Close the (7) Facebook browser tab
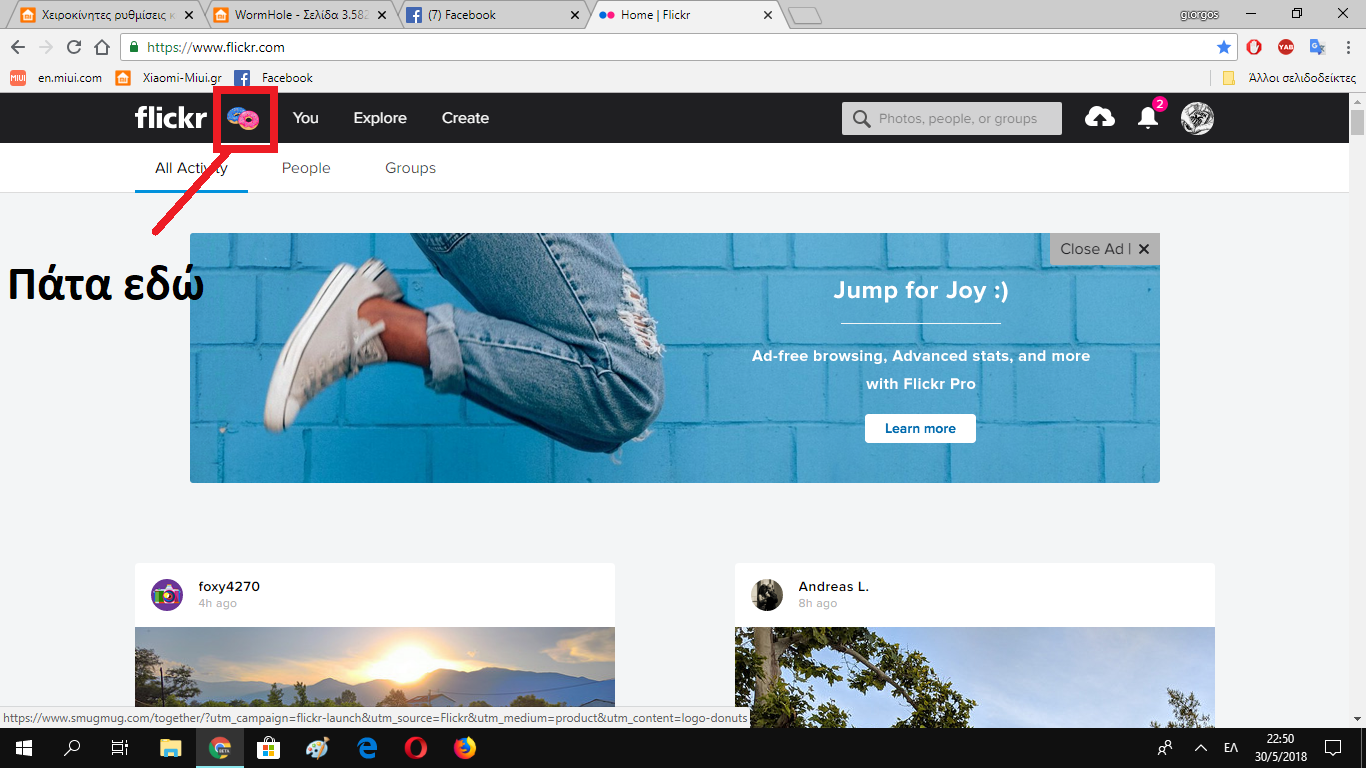This screenshot has height=768, width=1366. (574, 15)
